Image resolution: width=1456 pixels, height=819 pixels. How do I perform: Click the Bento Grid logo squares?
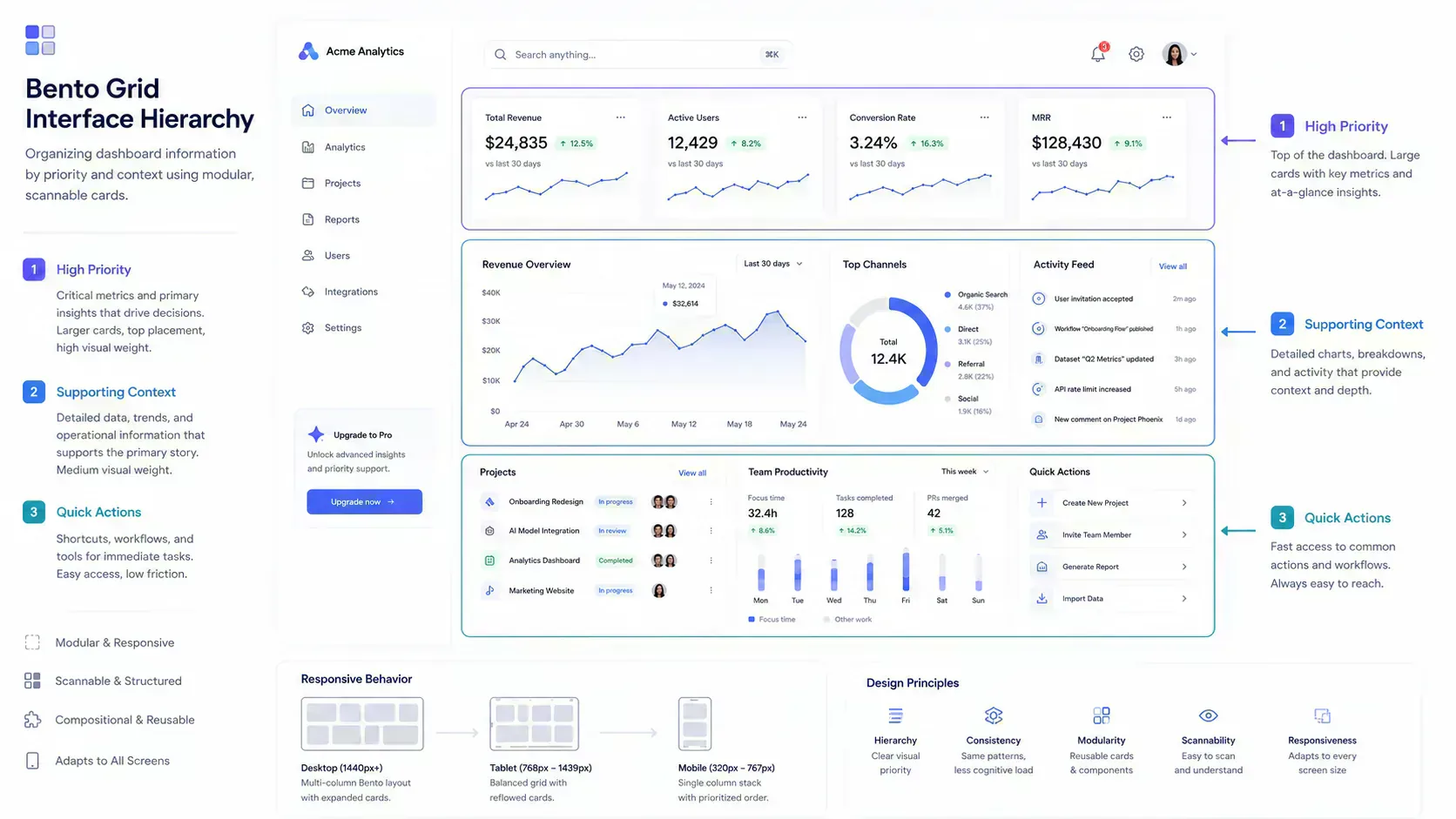coord(40,40)
